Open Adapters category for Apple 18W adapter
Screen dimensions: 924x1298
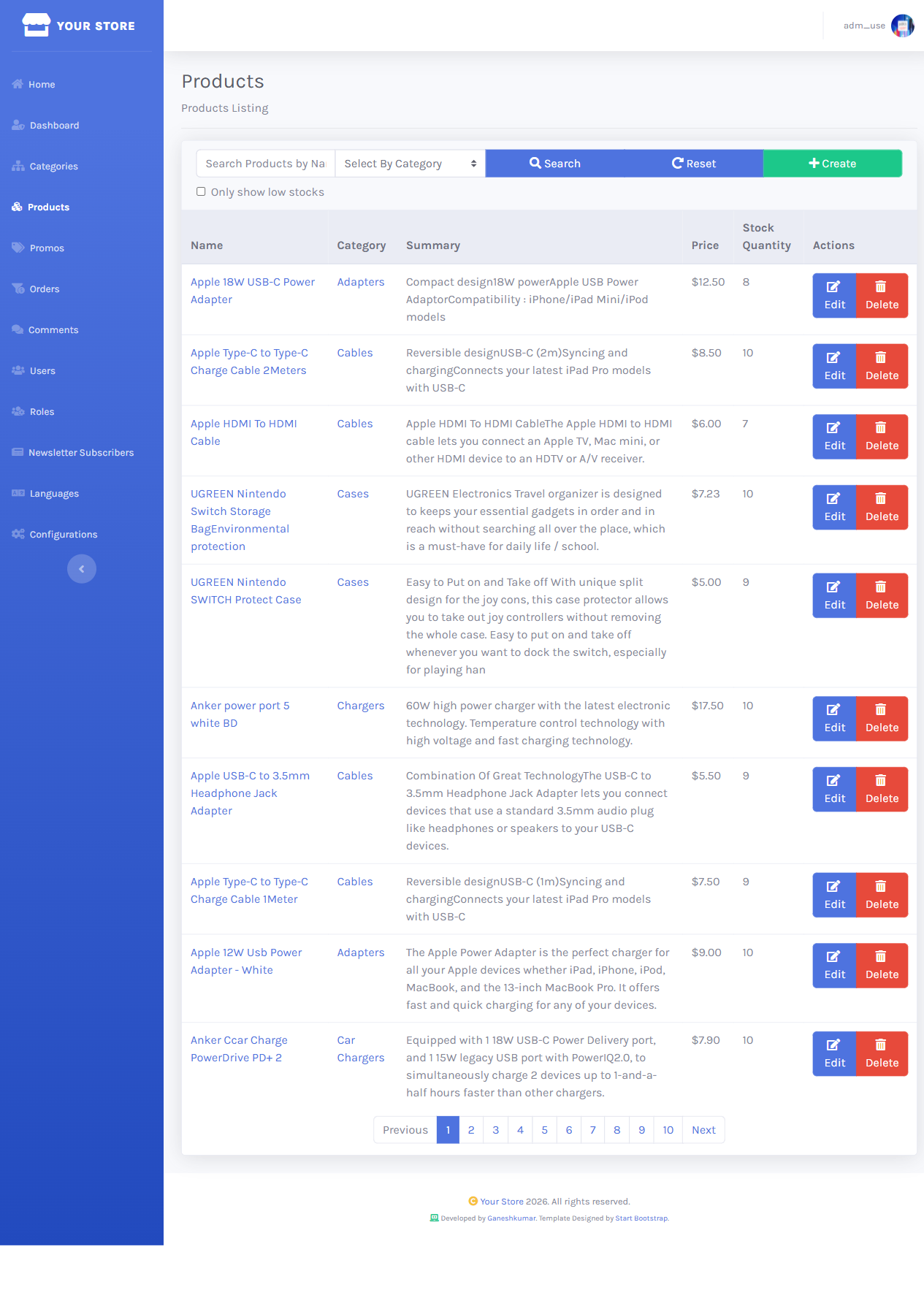pos(360,282)
